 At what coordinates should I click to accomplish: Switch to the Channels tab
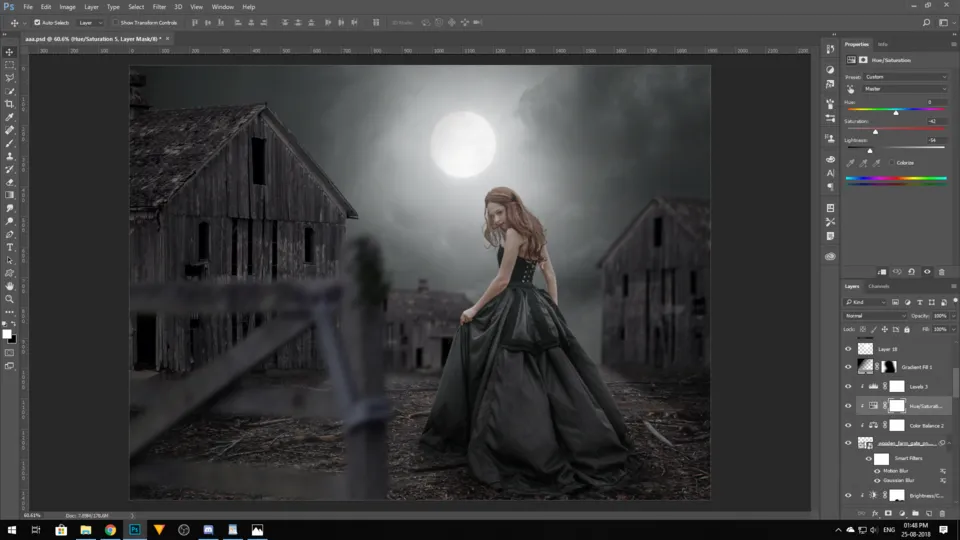click(x=879, y=286)
